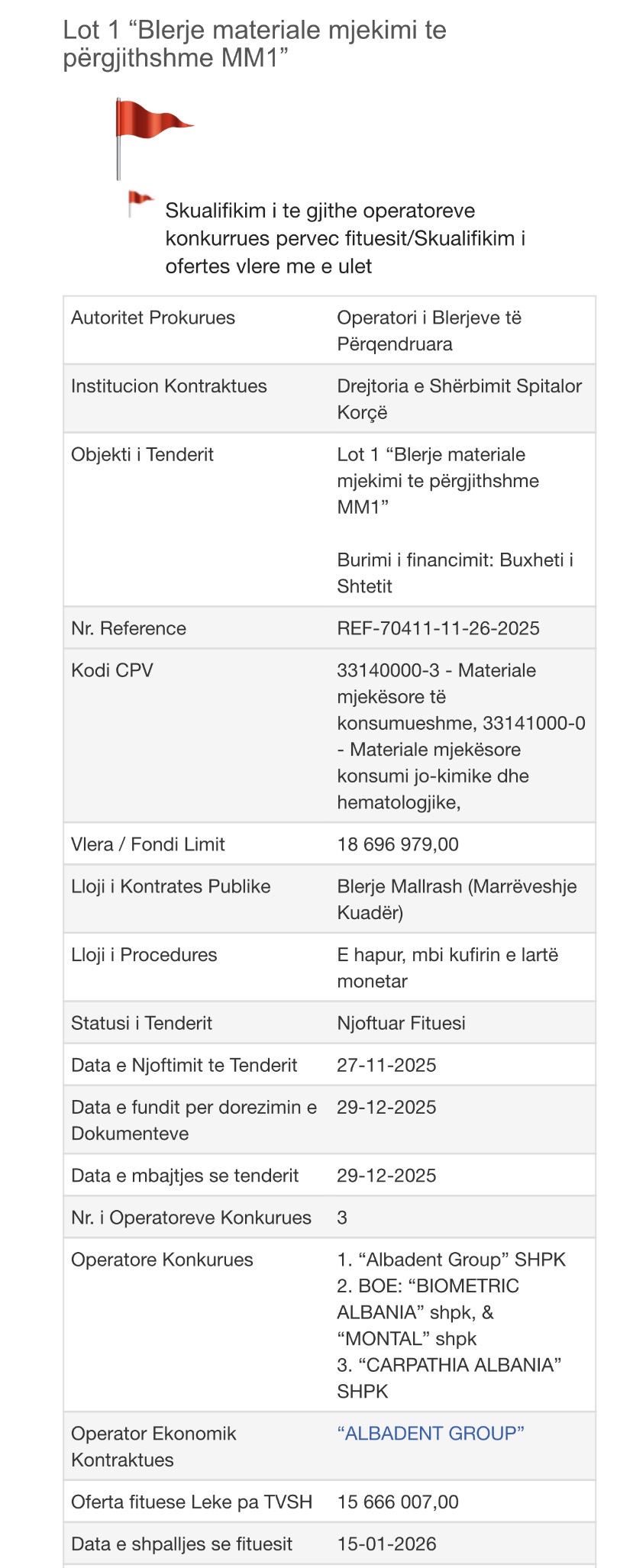633x1568 pixels.
Task: Open the "ALBADENT GROUP" contractor link
Action: [x=431, y=1433]
